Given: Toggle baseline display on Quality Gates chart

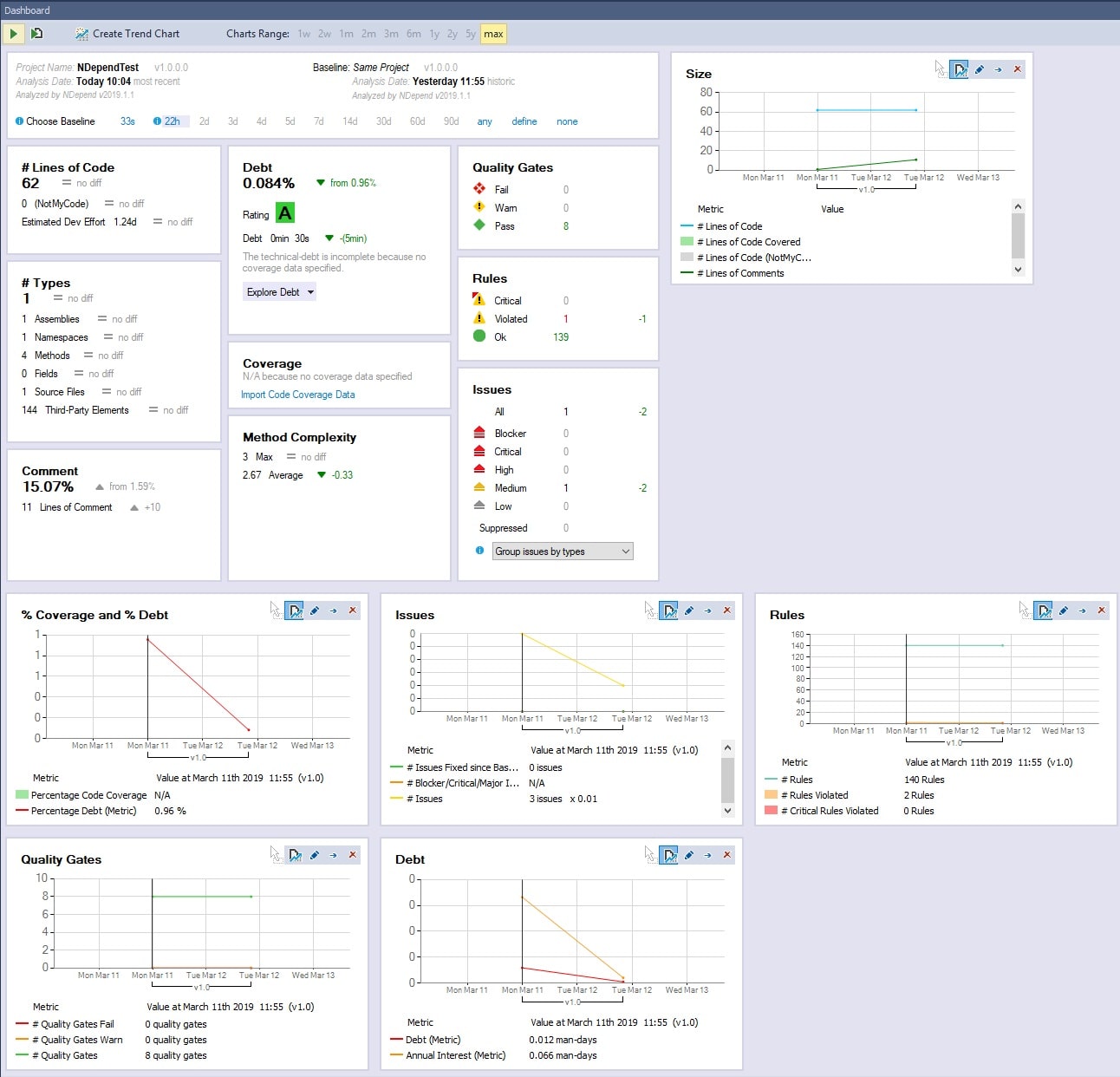Looking at the screenshot, I should 295,855.
